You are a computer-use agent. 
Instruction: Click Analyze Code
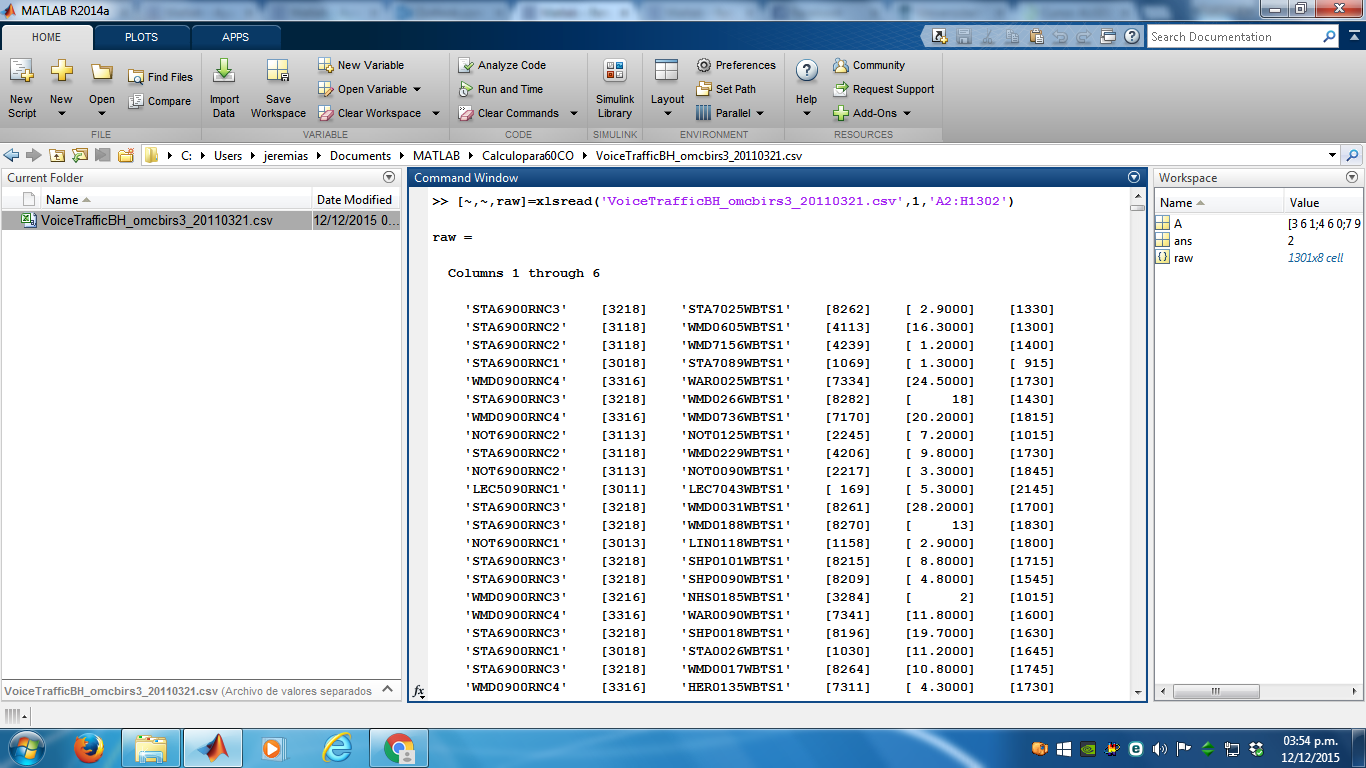(502, 65)
